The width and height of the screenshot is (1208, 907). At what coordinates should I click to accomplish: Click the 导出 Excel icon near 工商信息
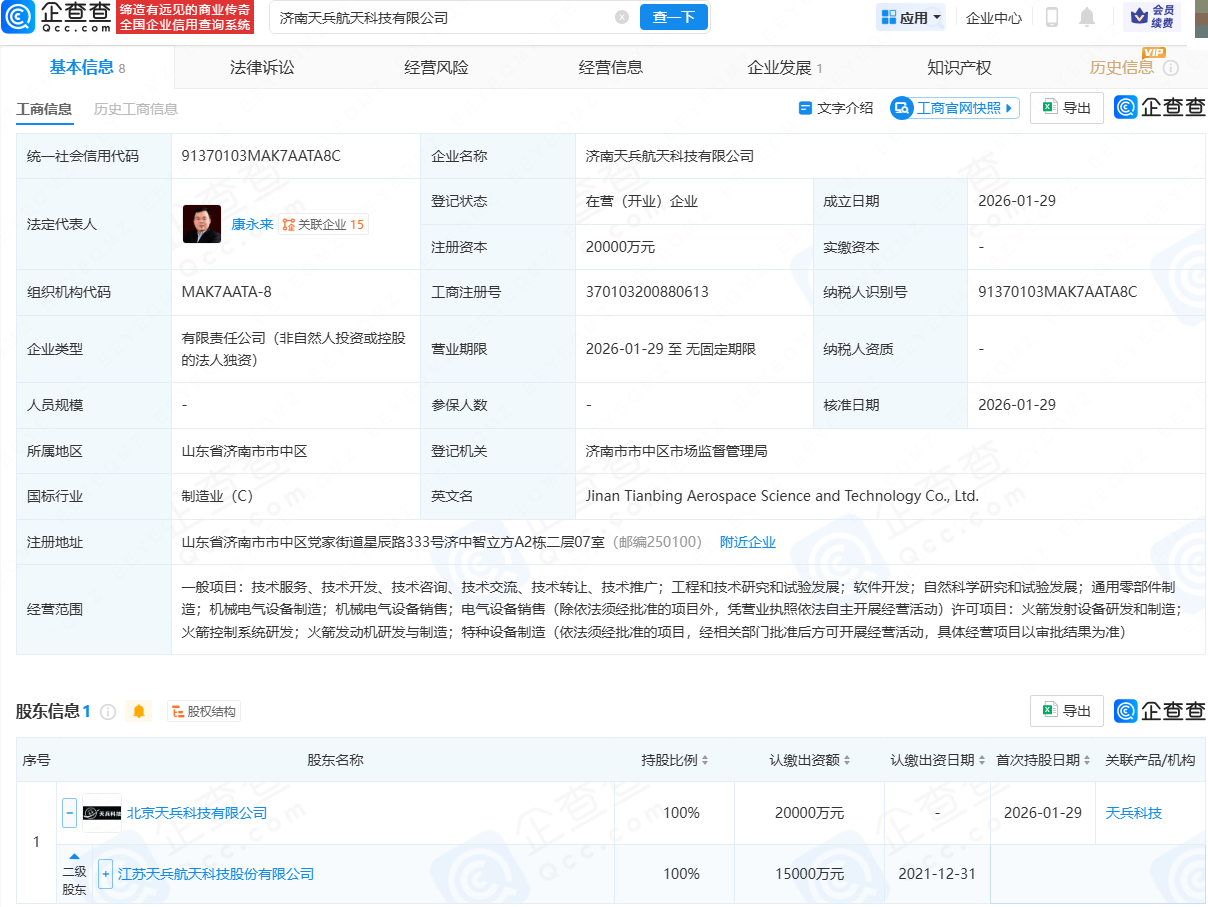pyautogui.click(x=1066, y=107)
